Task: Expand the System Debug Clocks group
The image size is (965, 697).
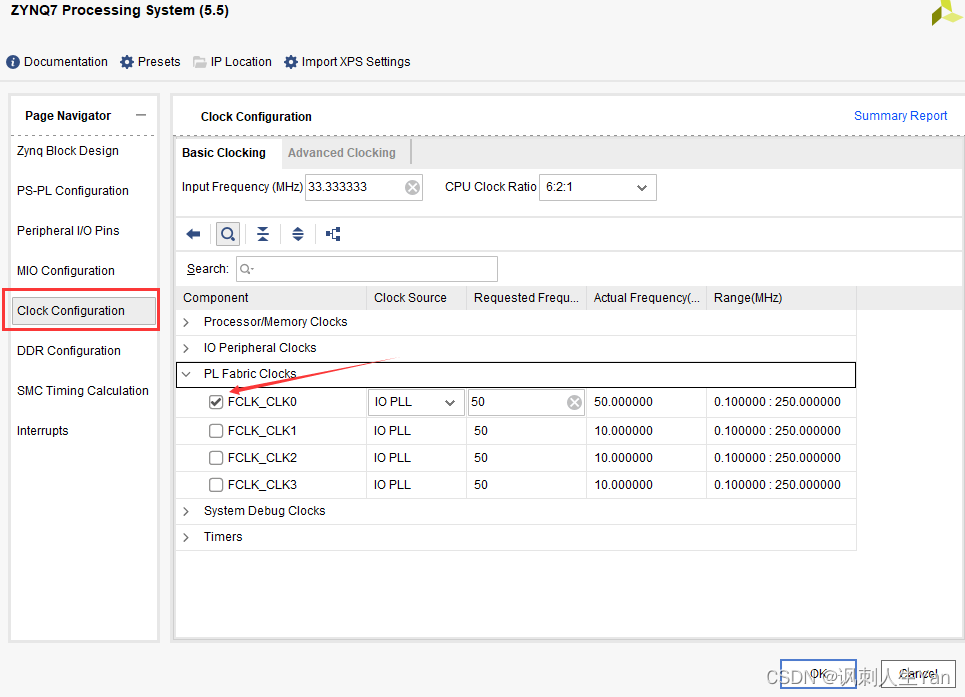Action: pos(186,511)
